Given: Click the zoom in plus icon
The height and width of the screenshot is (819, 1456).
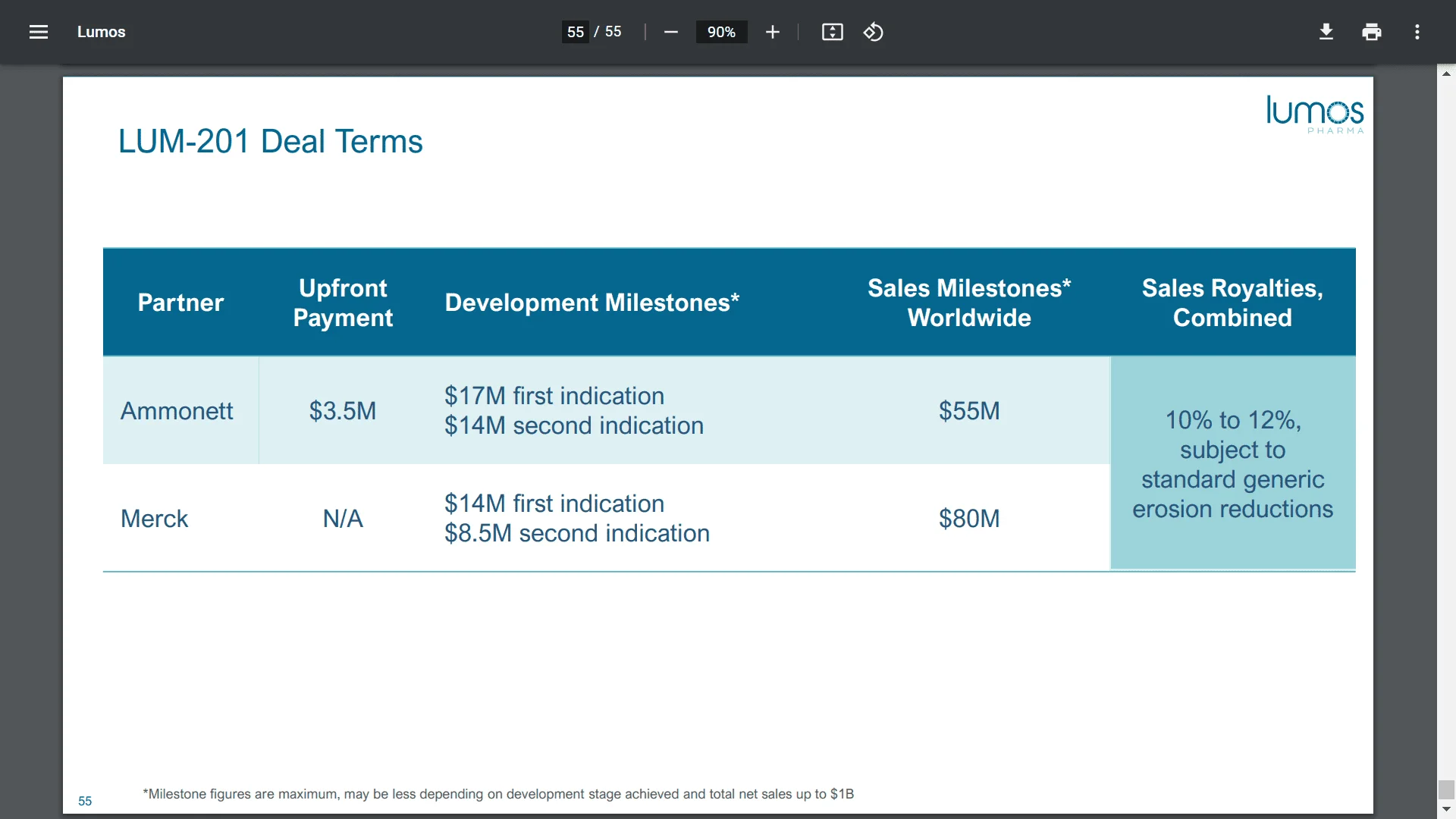Looking at the screenshot, I should 772,32.
